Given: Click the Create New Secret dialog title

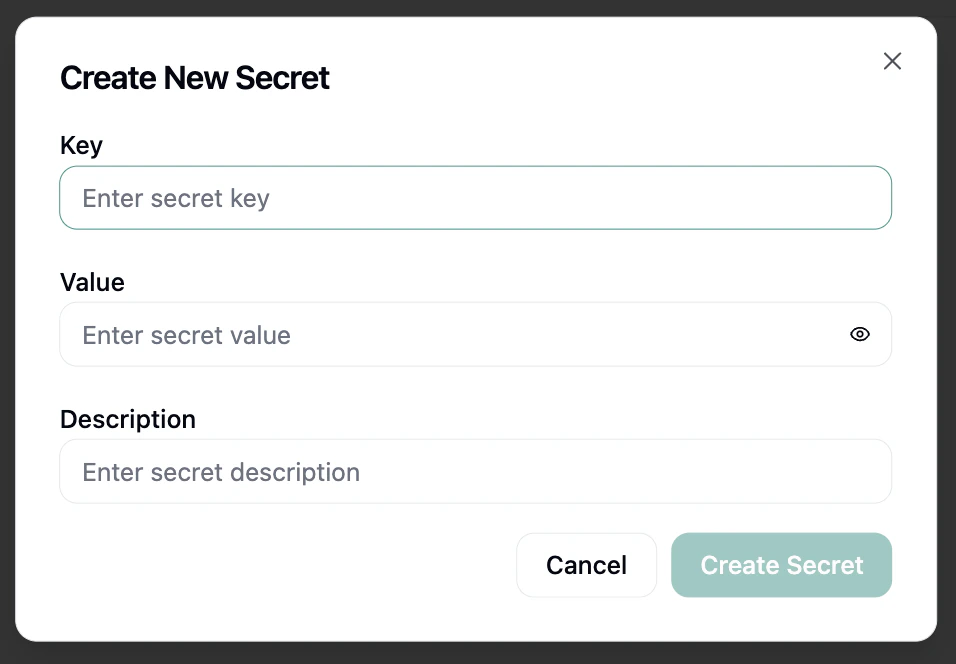Looking at the screenshot, I should coord(195,77).
